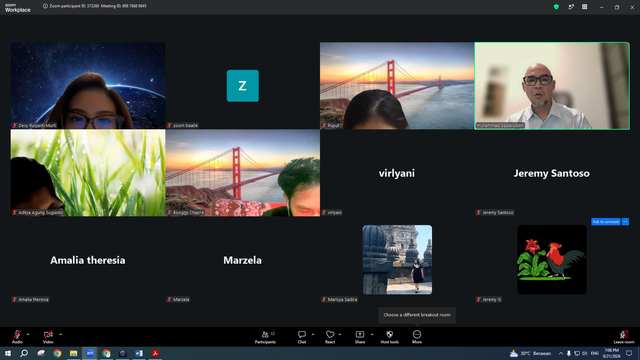This screenshot has height=360, width=640.
Task: Open the clock and date in tray
Action: click(611, 353)
